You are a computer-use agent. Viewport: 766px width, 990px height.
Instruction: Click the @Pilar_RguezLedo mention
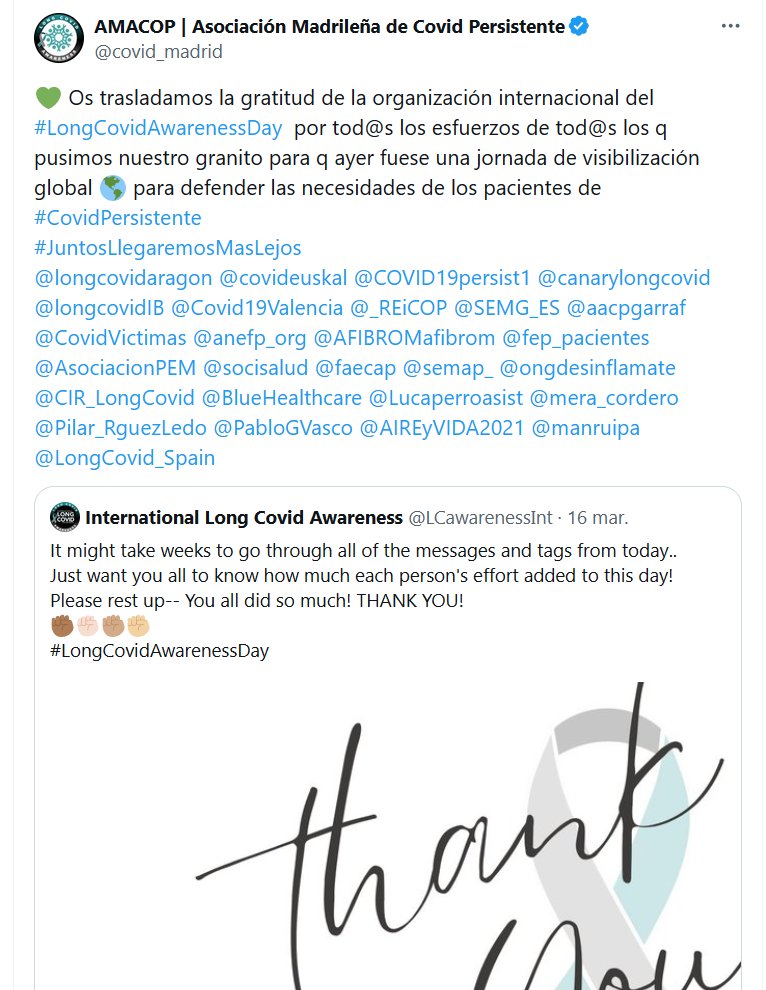pyautogui.click(x=121, y=428)
